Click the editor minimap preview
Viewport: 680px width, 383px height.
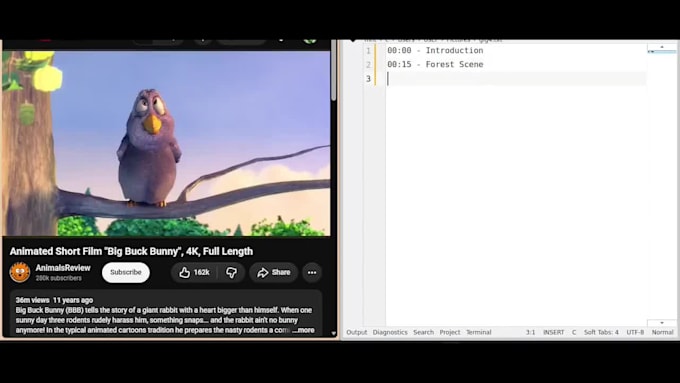coord(661,52)
